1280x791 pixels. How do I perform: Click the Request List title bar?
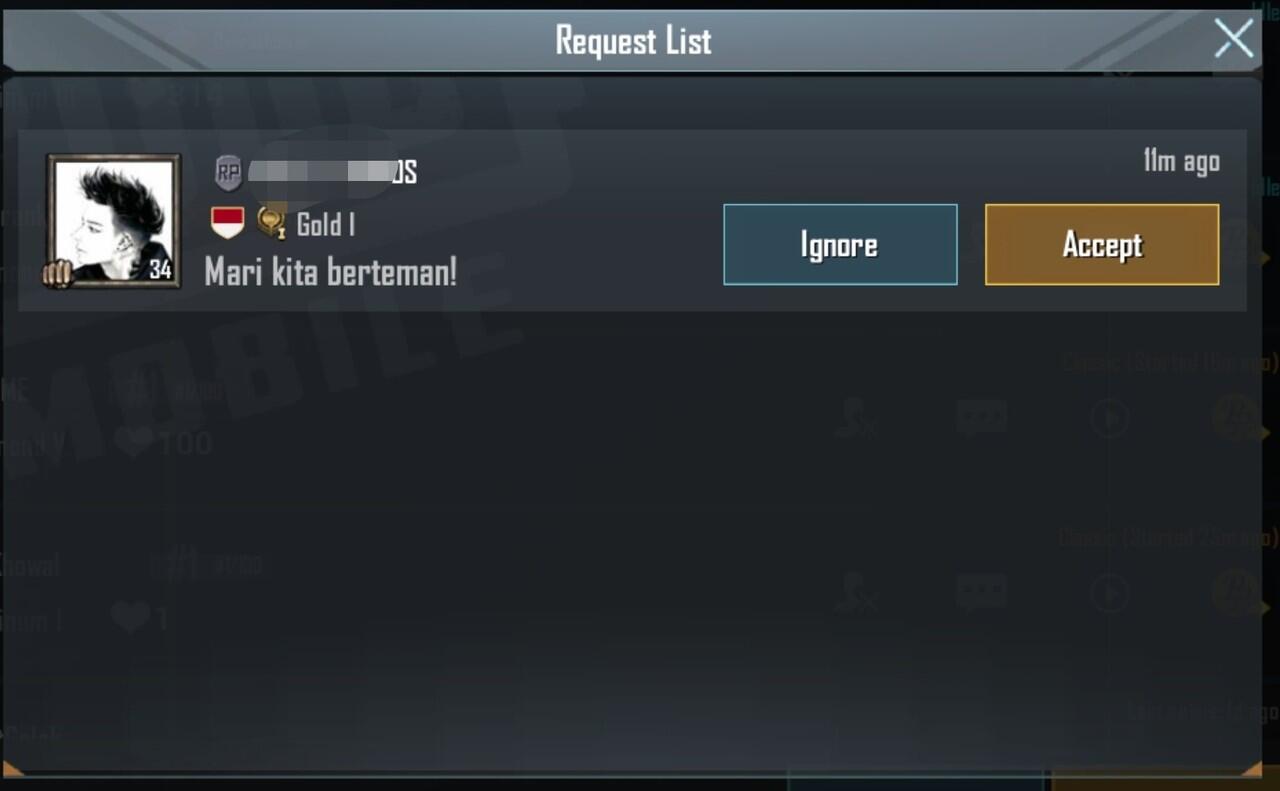pyautogui.click(x=633, y=40)
